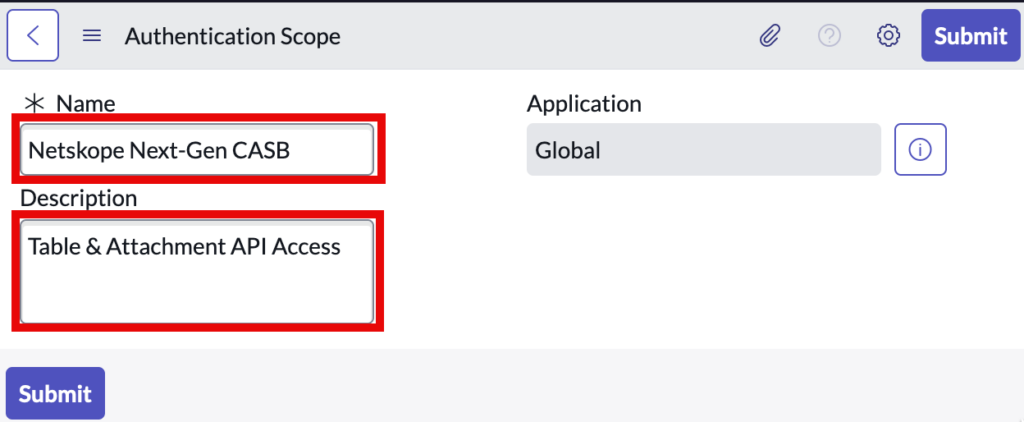Open attachments via the paperclip icon
1024x422 pixels.
[x=771, y=36]
